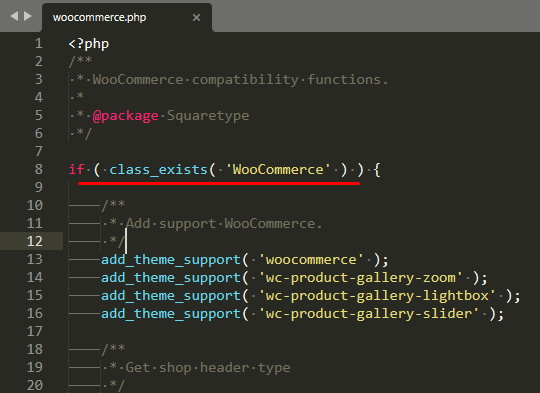540x393 pixels.
Task: Click the 'if' keyword on line 8
Action: click(x=76, y=169)
